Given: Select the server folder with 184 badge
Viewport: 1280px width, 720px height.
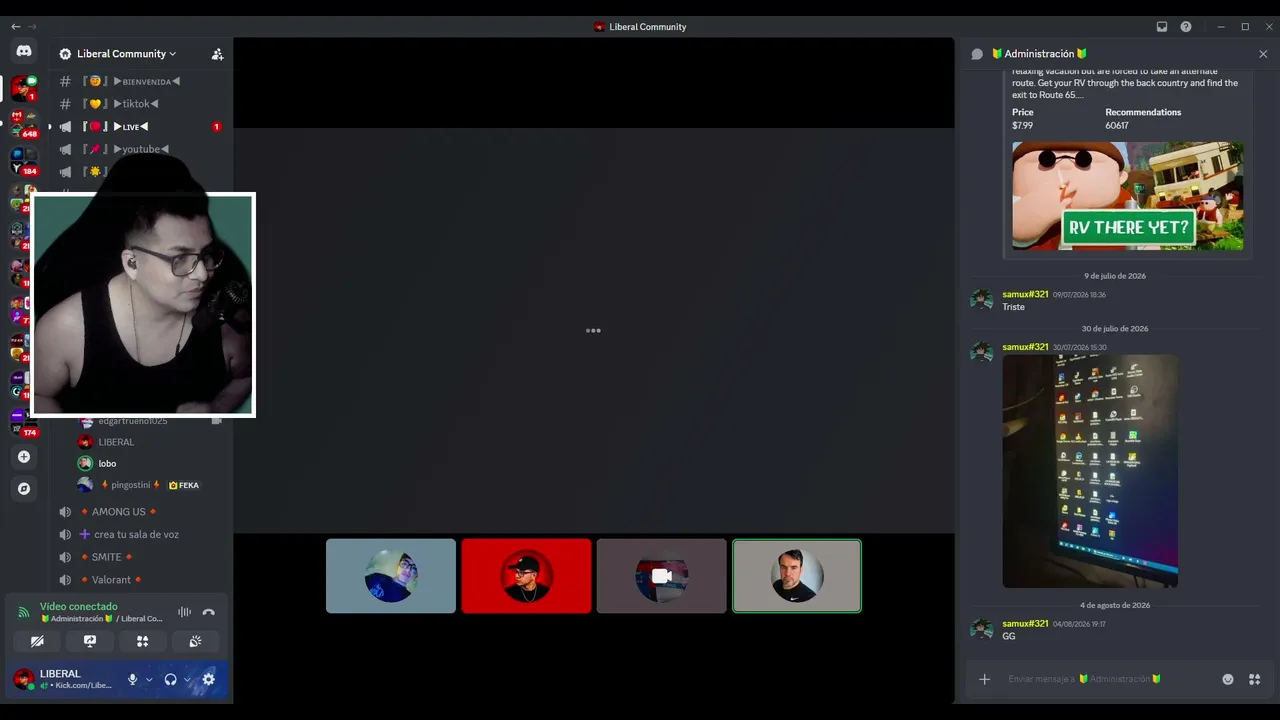Looking at the screenshot, I should [24, 161].
